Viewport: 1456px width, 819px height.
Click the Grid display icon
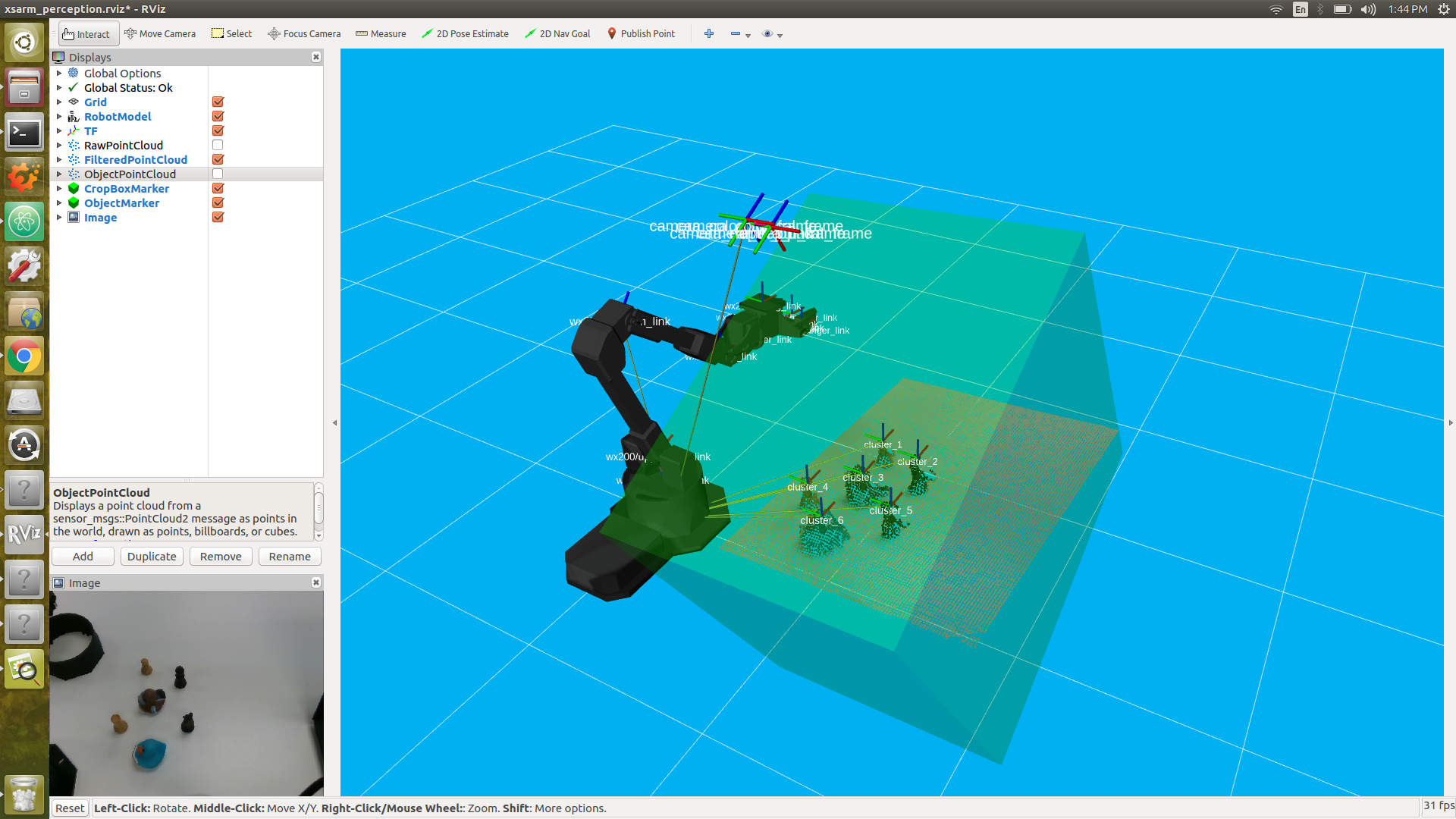[x=74, y=102]
